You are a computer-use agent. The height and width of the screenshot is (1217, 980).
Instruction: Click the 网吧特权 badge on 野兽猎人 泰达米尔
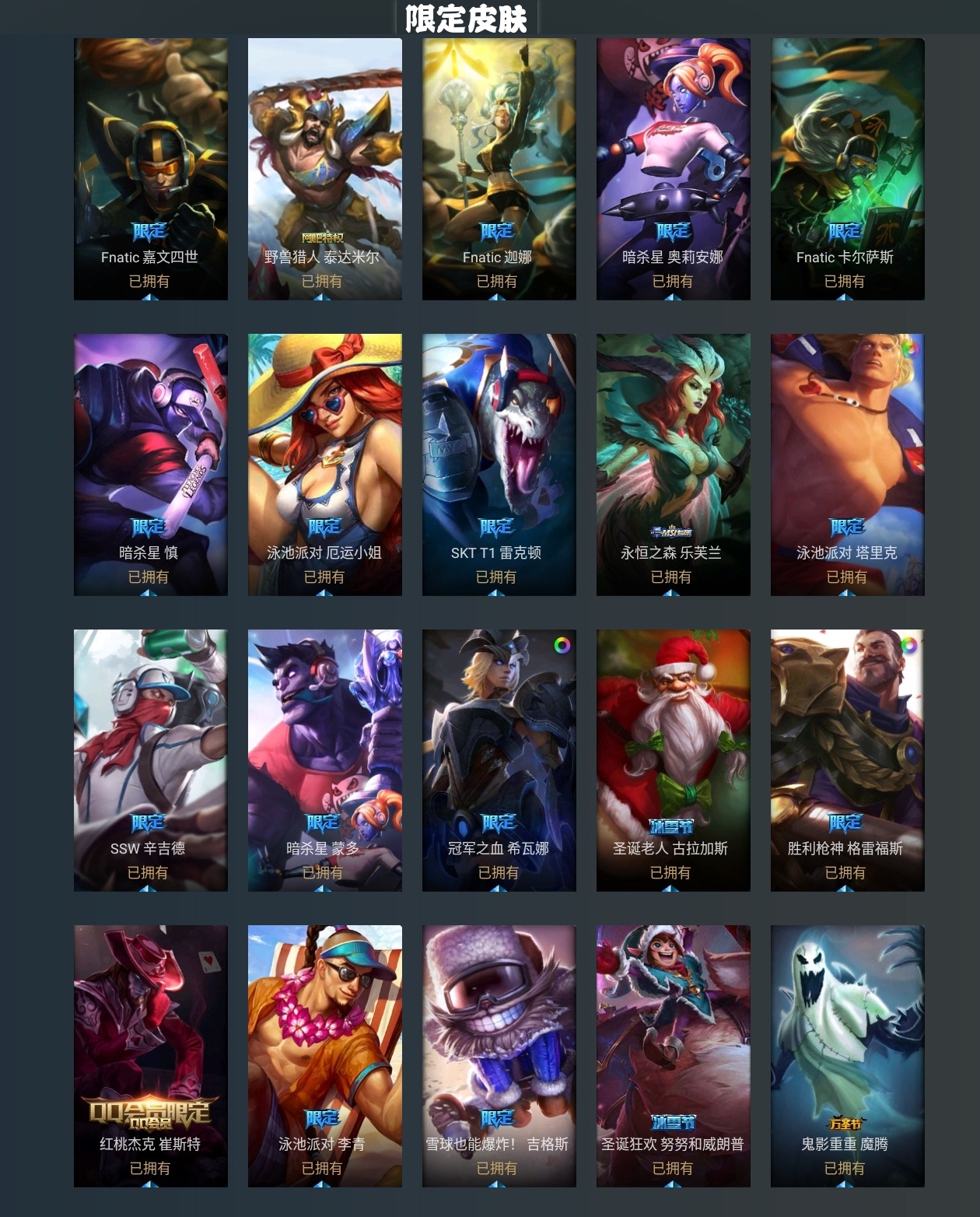(x=323, y=238)
